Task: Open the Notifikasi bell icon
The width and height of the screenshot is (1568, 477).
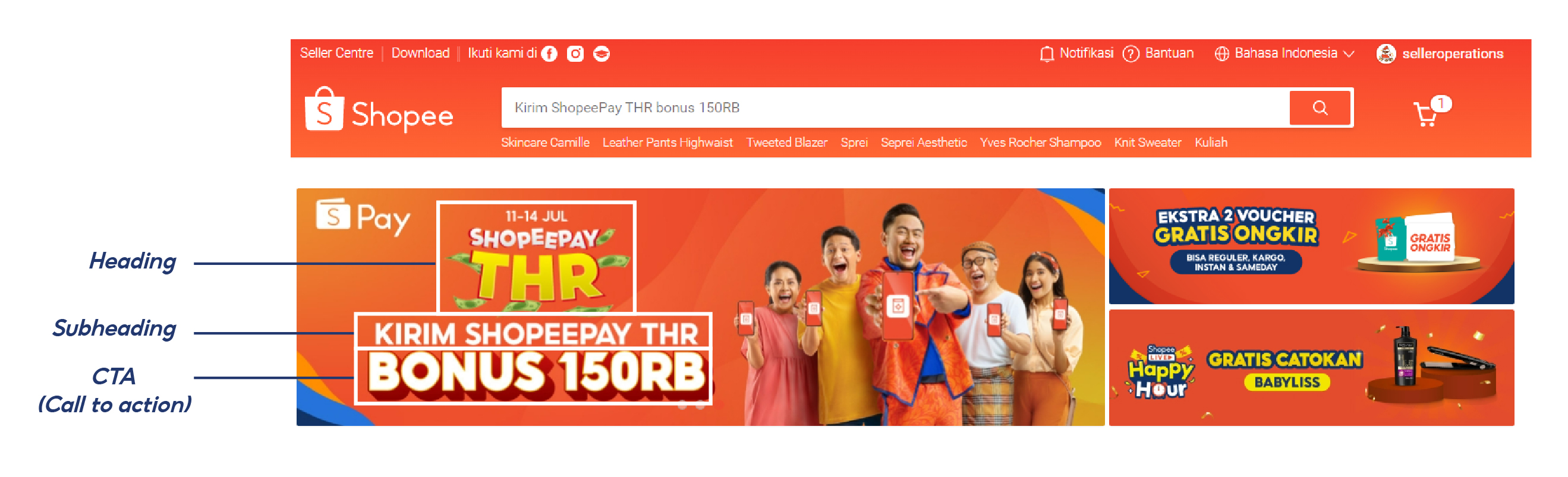Action: click(1046, 54)
